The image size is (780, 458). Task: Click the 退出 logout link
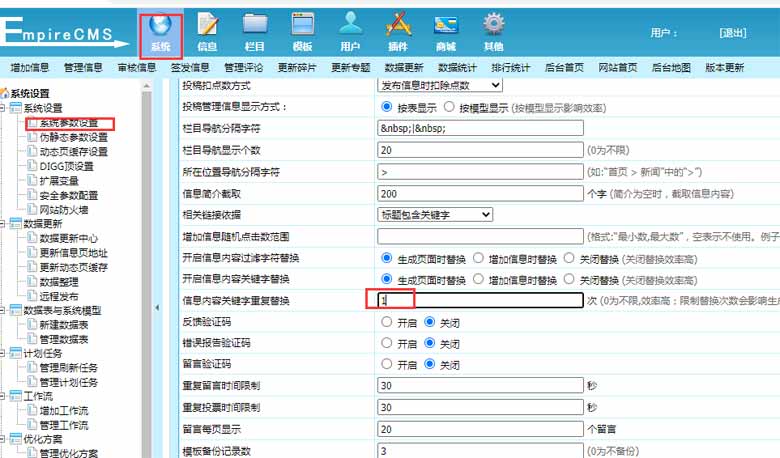pos(733,33)
